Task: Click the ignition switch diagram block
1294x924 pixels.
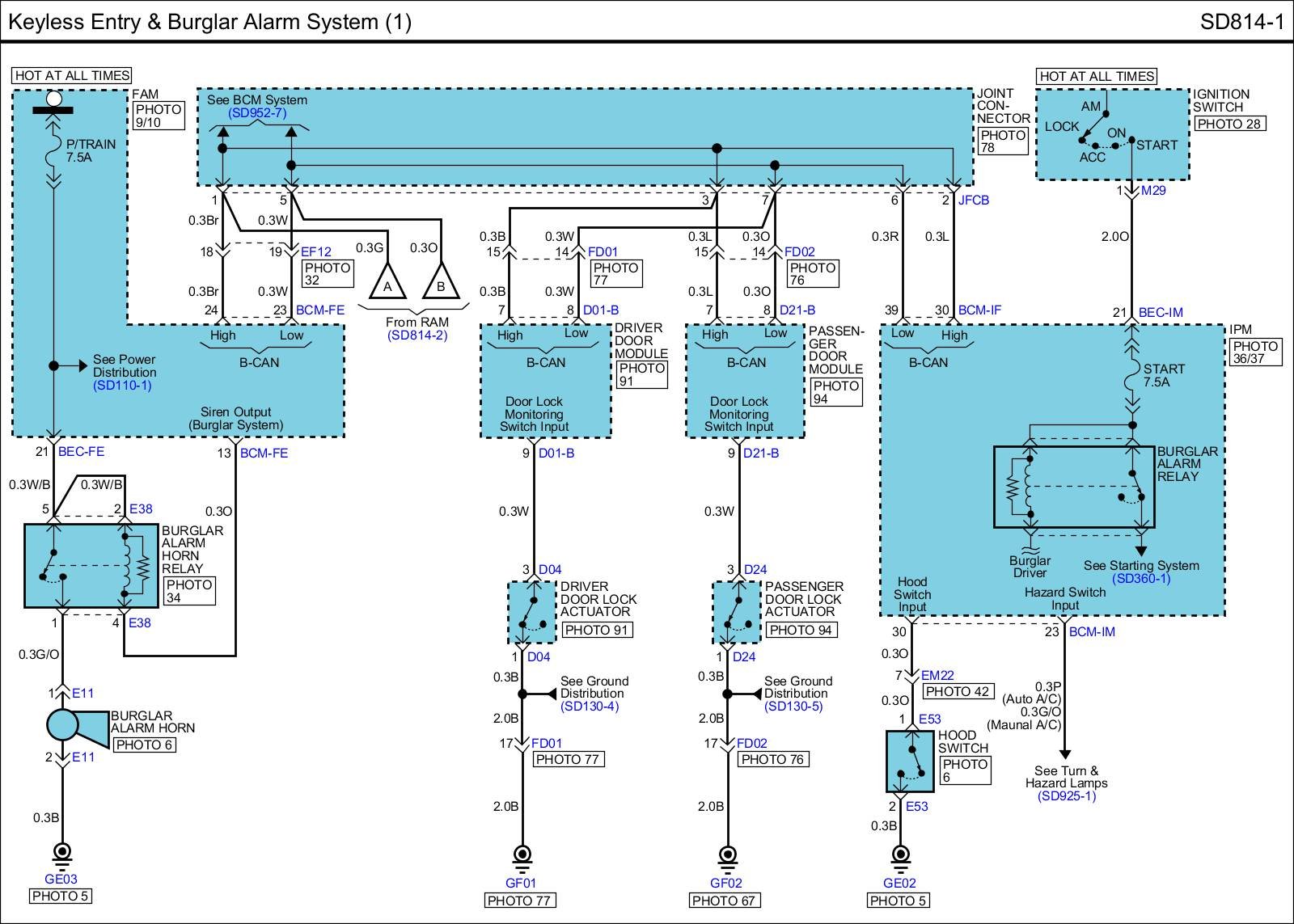Action: (1113, 134)
